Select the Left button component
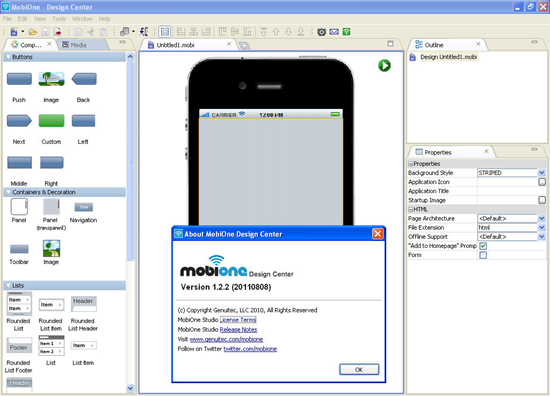550x396 pixels. [83, 121]
